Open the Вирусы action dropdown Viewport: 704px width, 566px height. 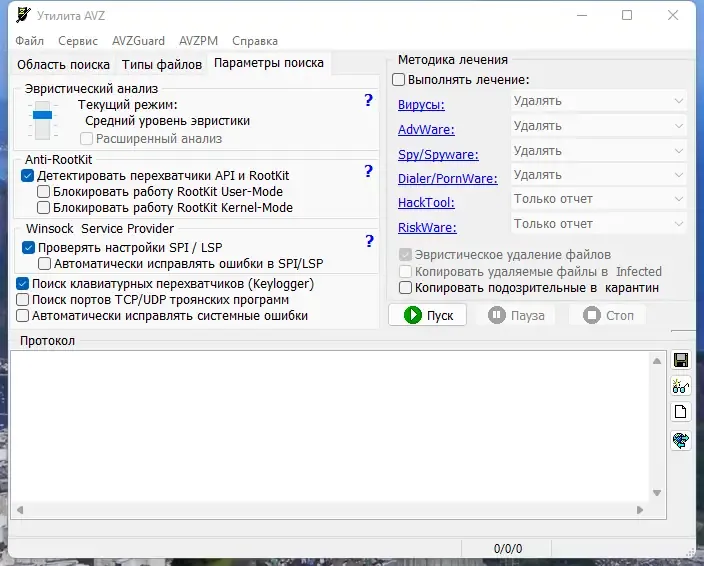click(x=598, y=101)
